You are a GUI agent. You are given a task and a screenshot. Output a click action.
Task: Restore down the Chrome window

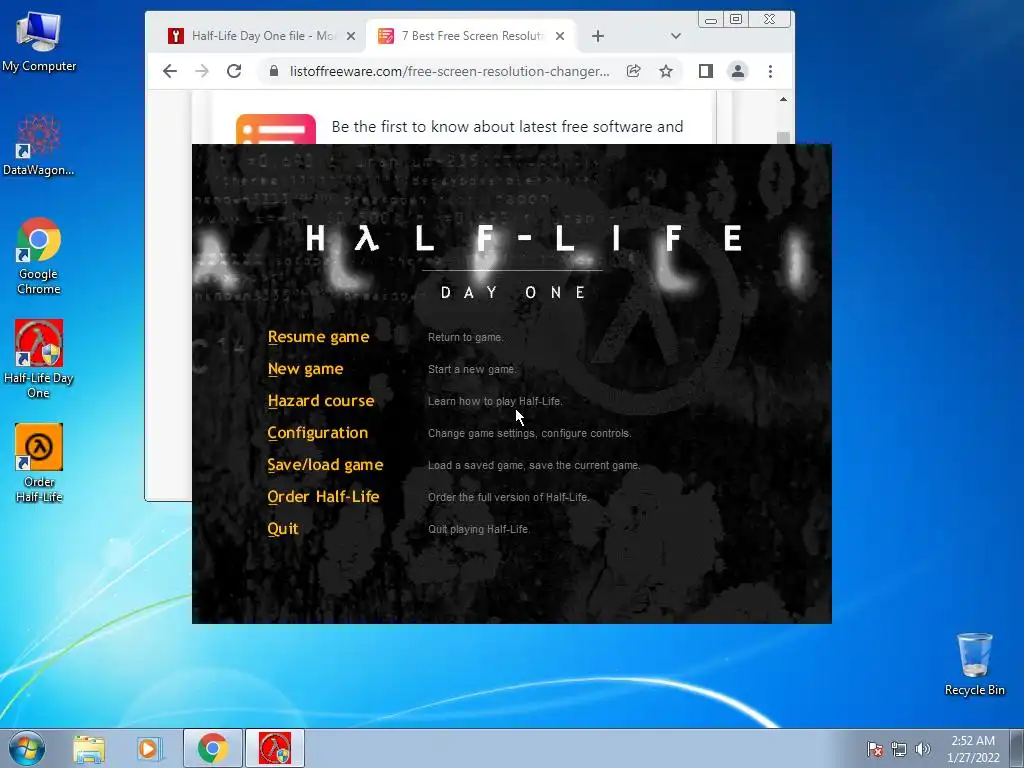(736, 20)
